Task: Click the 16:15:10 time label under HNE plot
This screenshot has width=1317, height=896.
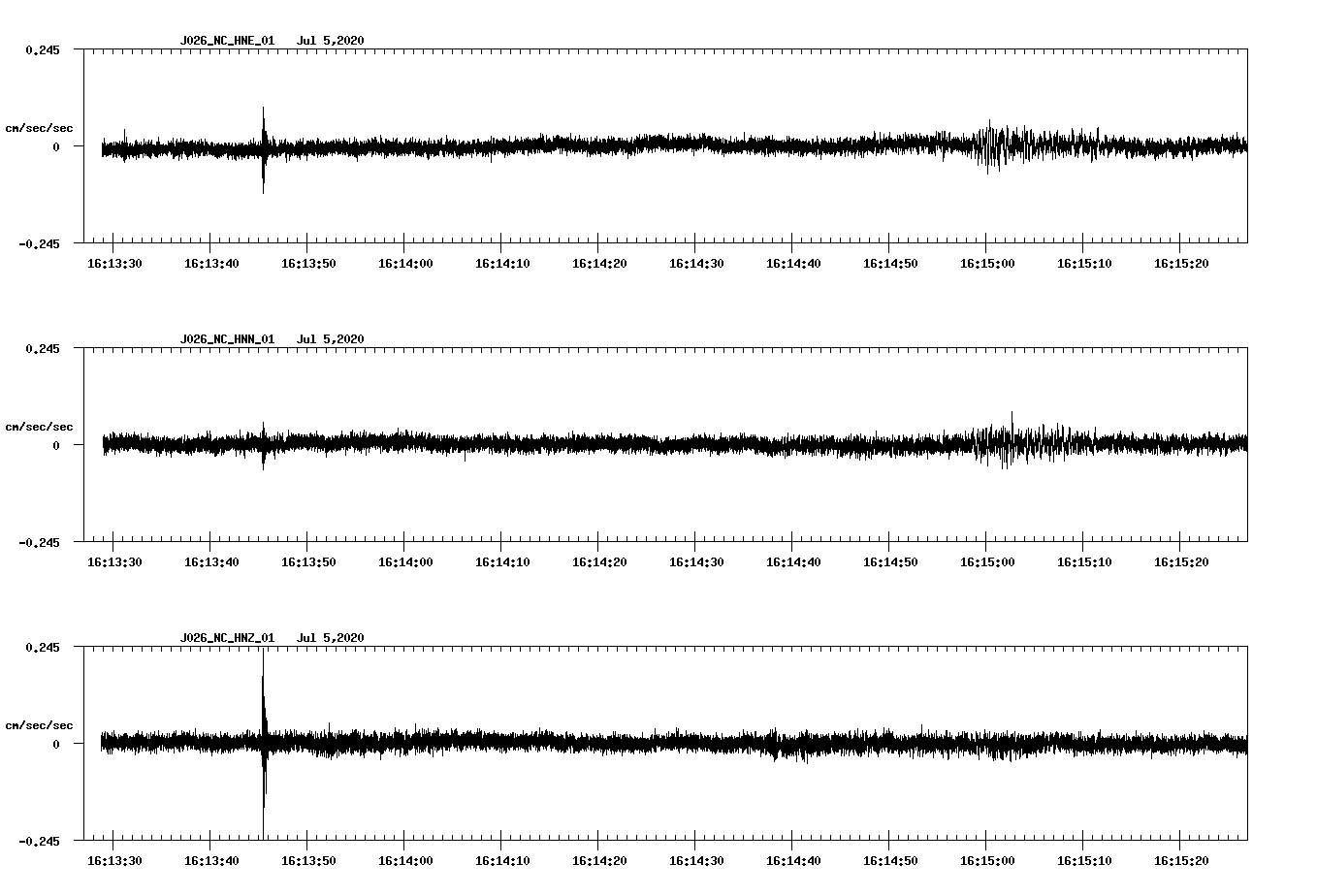Action: click(x=1084, y=264)
